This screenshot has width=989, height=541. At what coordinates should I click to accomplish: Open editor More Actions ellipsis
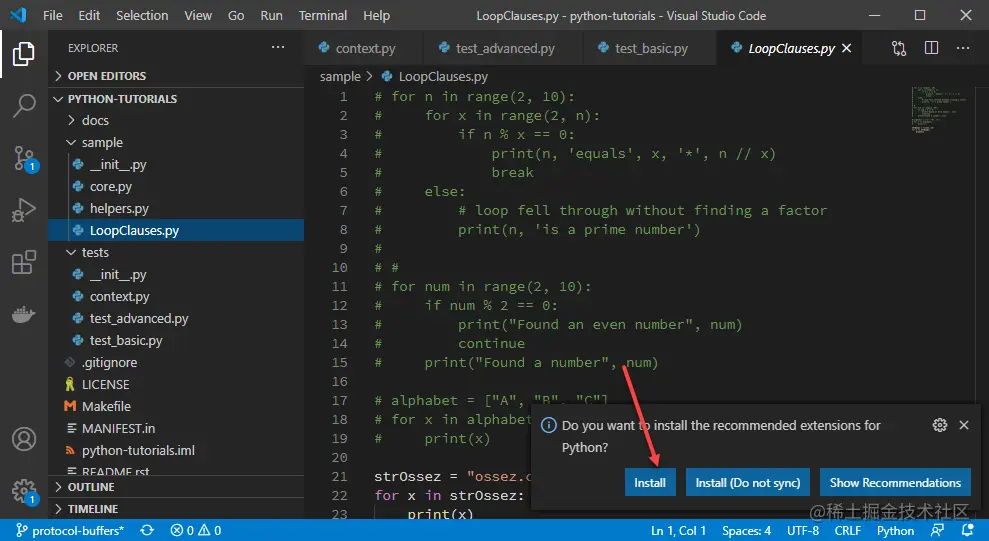[x=963, y=48]
